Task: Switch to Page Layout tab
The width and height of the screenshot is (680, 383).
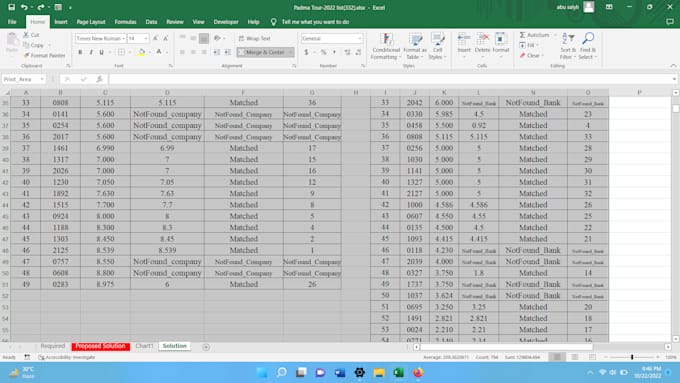Action: (x=91, y=22)
